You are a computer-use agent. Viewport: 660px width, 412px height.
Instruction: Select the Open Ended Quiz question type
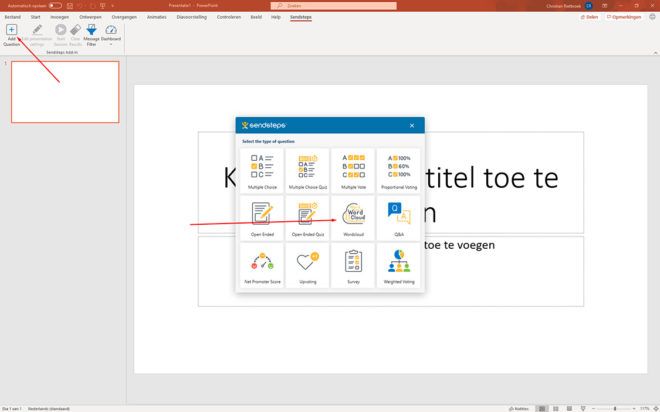point(308,218)
